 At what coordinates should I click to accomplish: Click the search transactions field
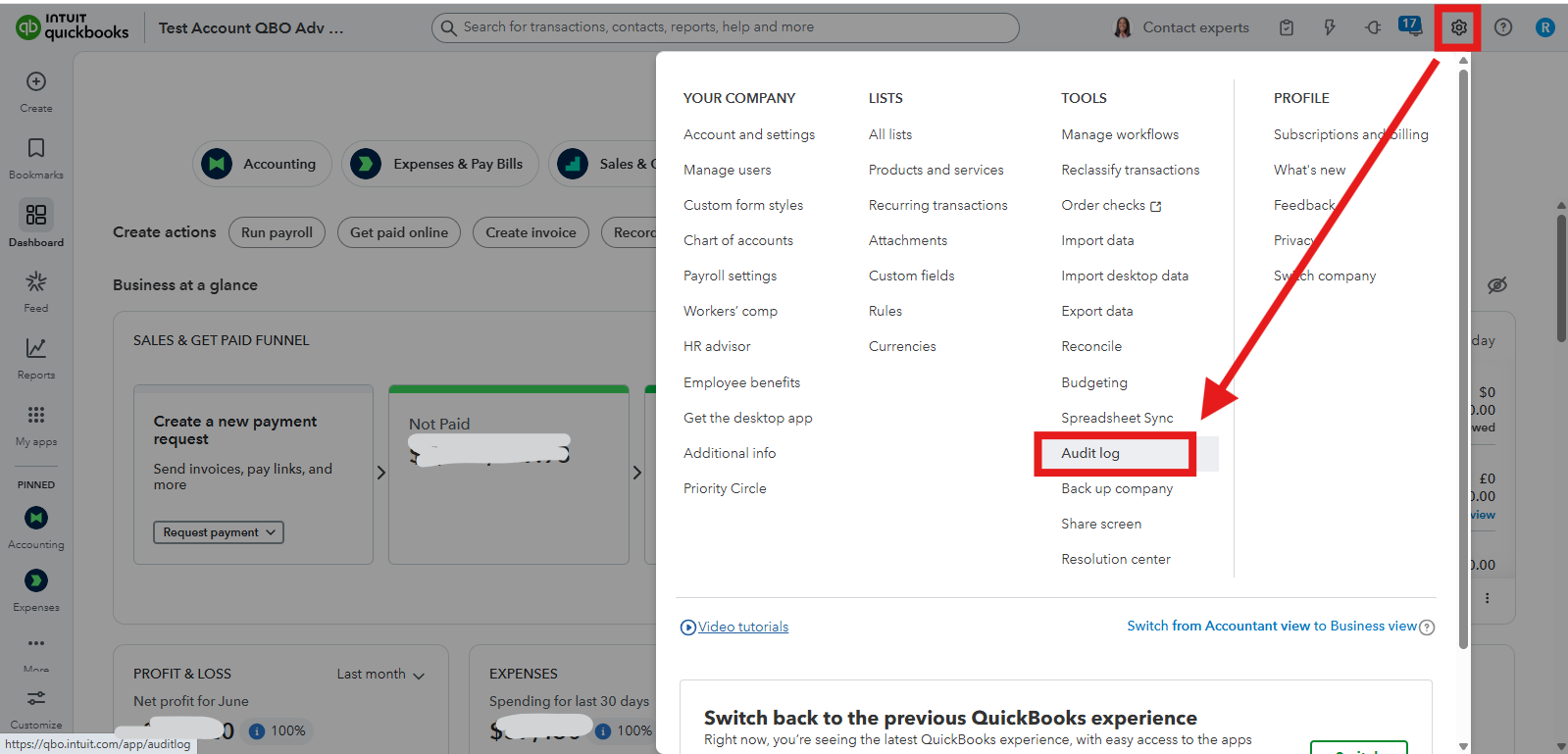coord(726,27)
